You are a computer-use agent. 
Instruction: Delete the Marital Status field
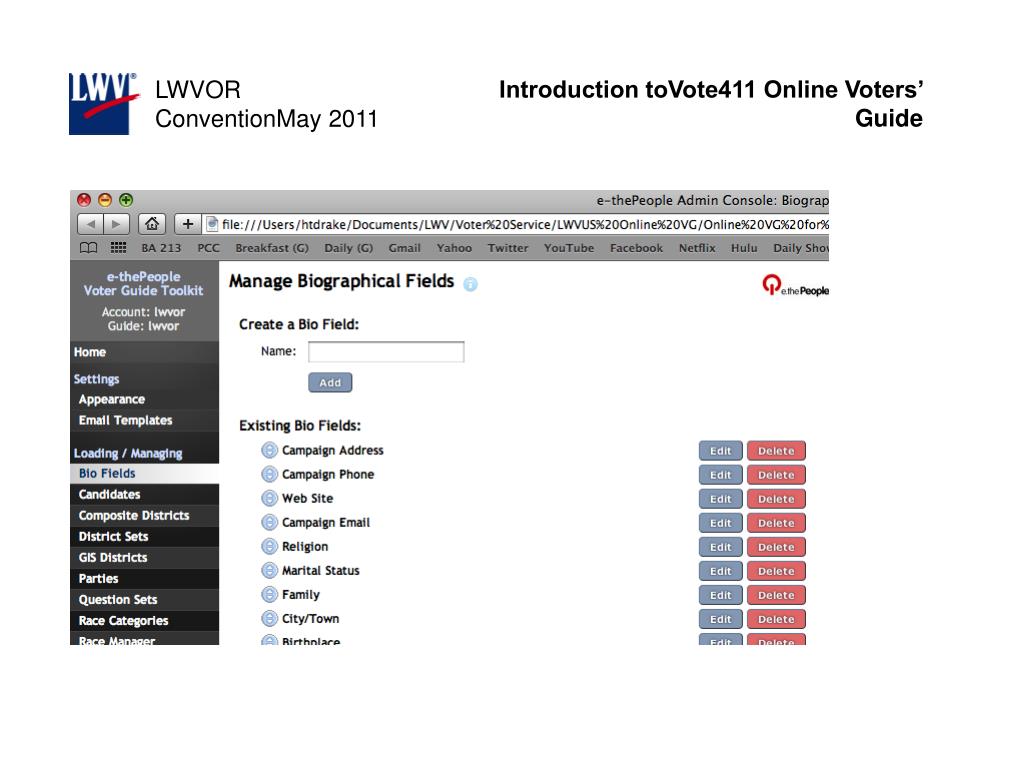(776, 571)
